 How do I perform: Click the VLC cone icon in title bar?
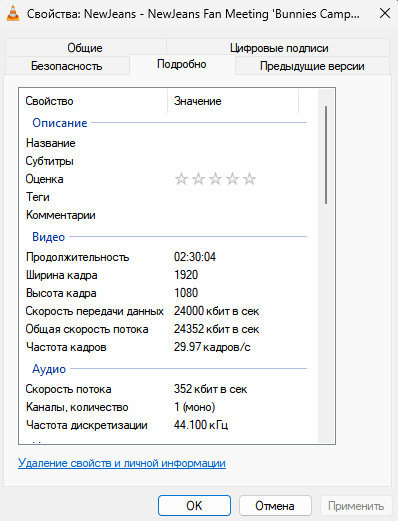pyautogui.click(x=13, y=14)
